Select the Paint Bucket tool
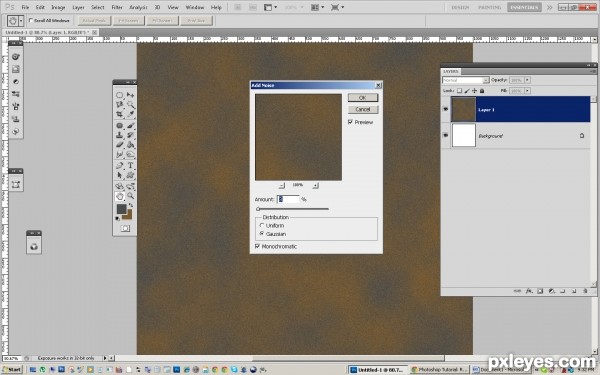This screenshot has height=375, width=600. pos(130,145)
